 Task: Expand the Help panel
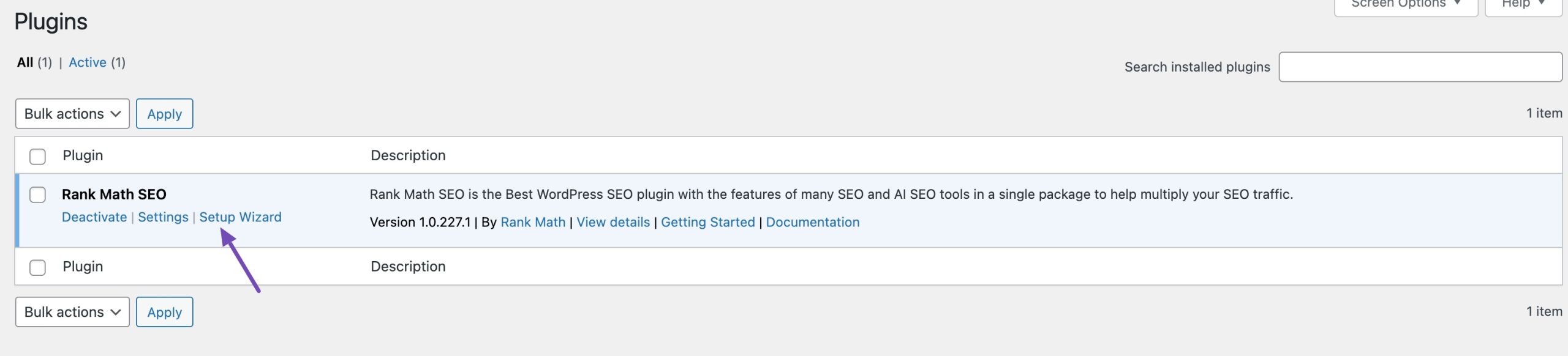[x=1523, y=5]
